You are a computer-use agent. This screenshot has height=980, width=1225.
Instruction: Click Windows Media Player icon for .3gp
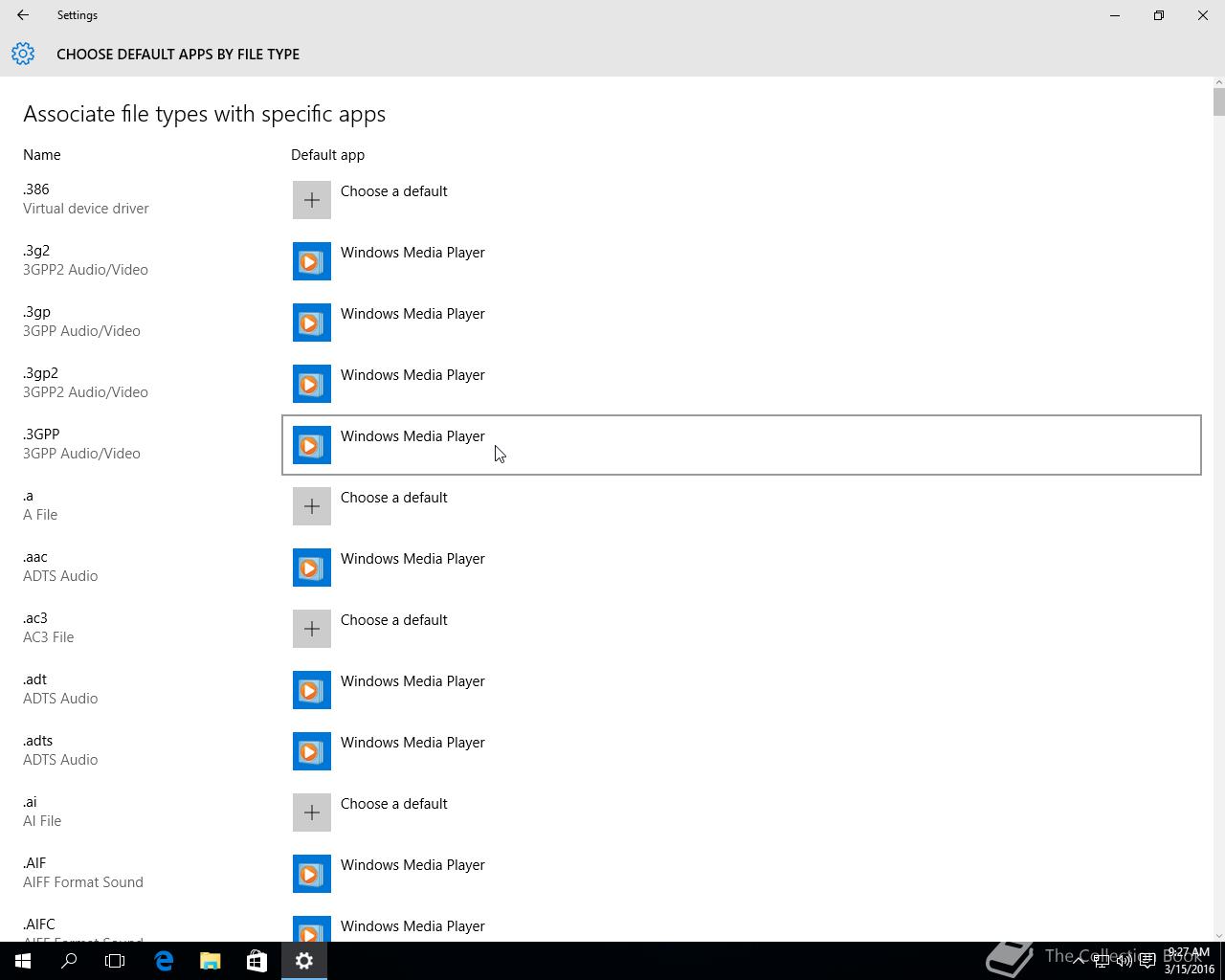point(312,323)
